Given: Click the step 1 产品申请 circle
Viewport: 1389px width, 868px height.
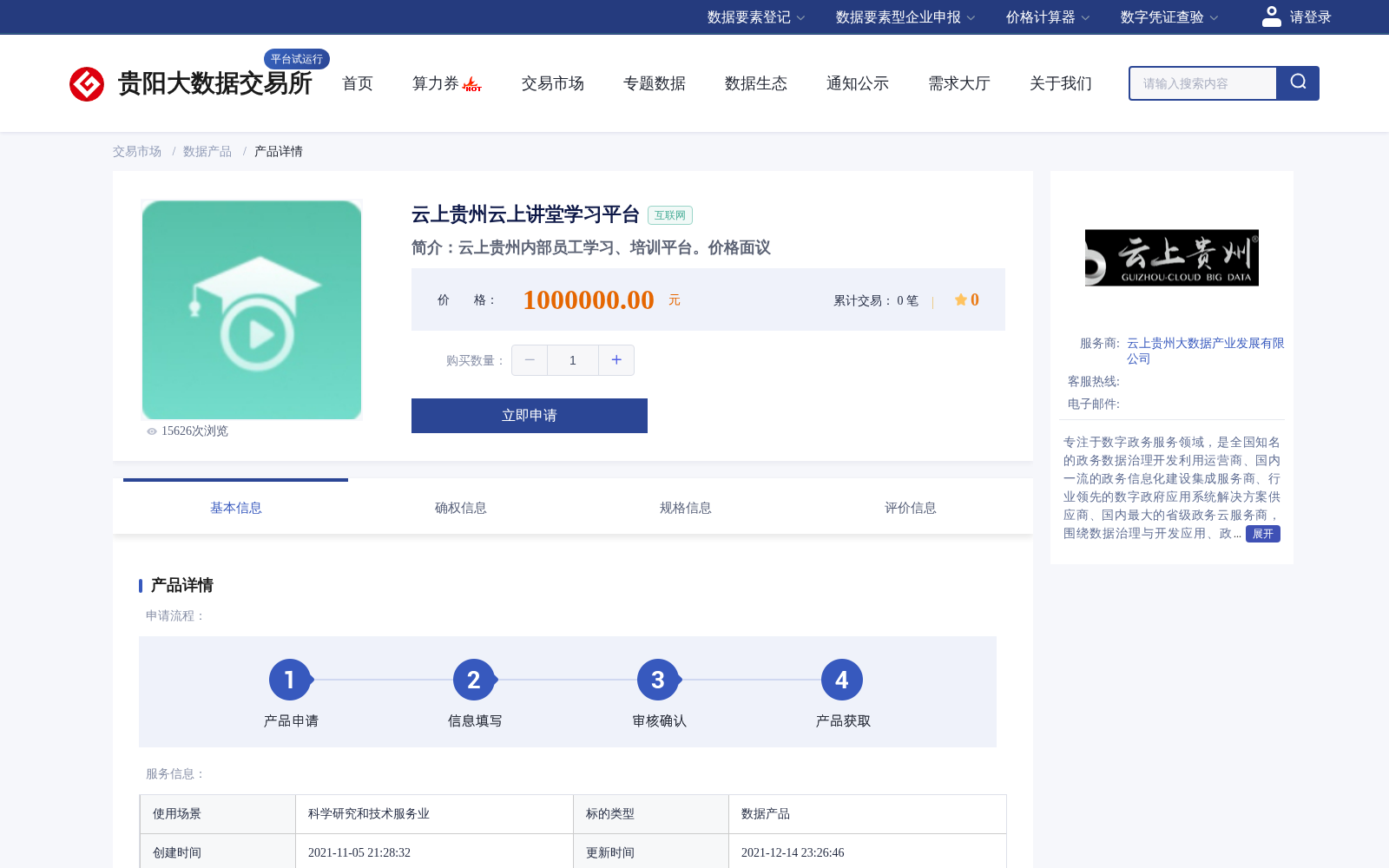Looking at the screenshot, I should [x=290, y=680].
